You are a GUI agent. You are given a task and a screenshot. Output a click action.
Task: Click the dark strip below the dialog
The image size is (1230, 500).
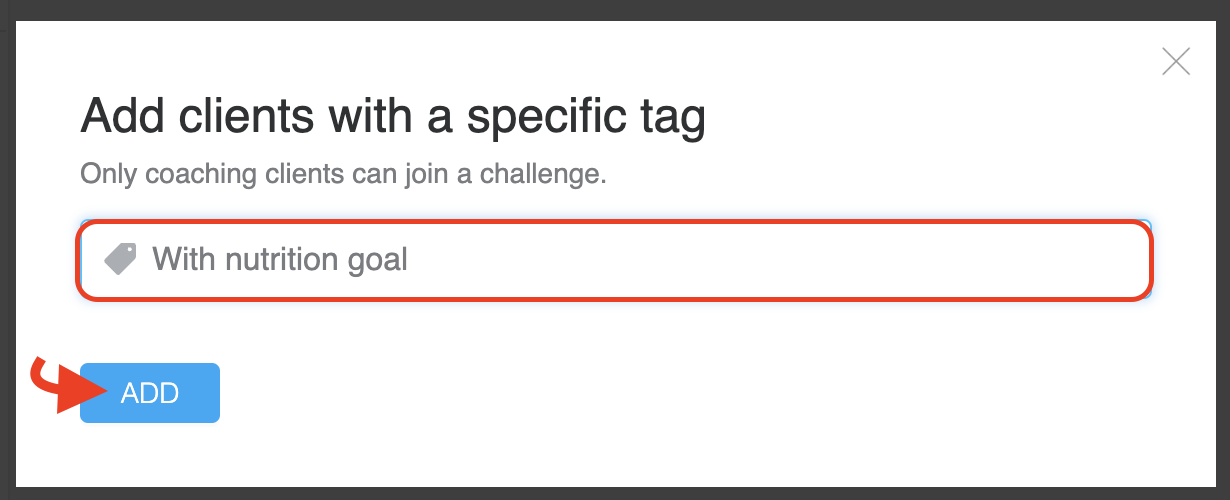tap(615, 494)
